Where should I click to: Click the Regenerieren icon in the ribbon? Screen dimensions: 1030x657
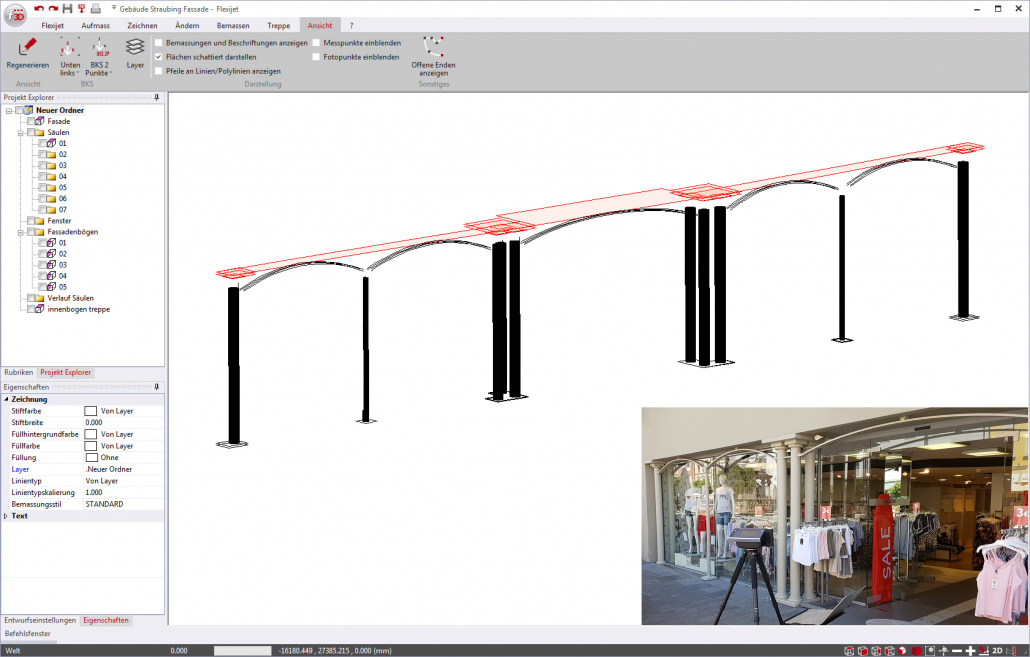[27, 48]
